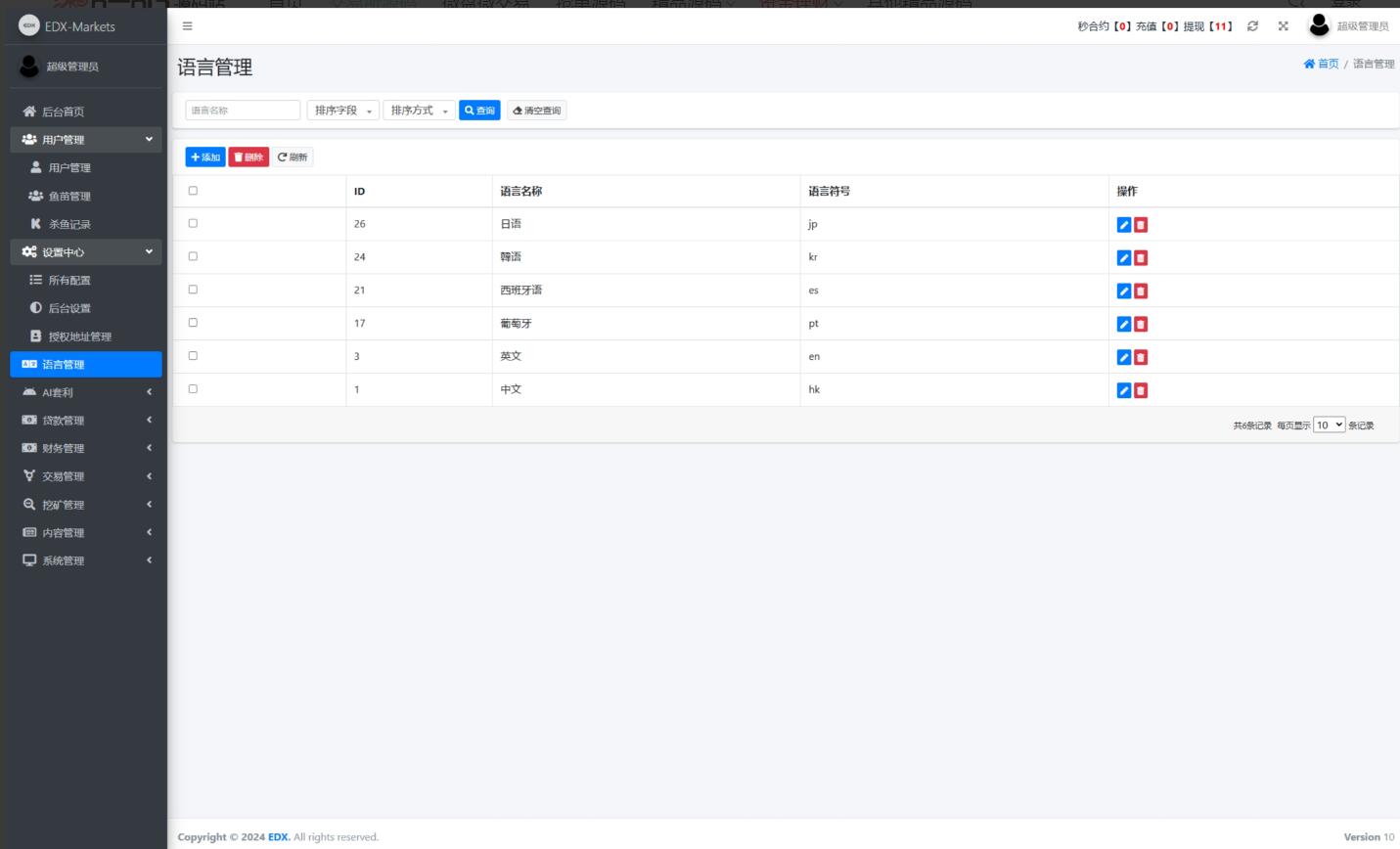Click the refresh icon in top header
Viewport: 1400px width, 849px height.
click(x=1252, y=26)
